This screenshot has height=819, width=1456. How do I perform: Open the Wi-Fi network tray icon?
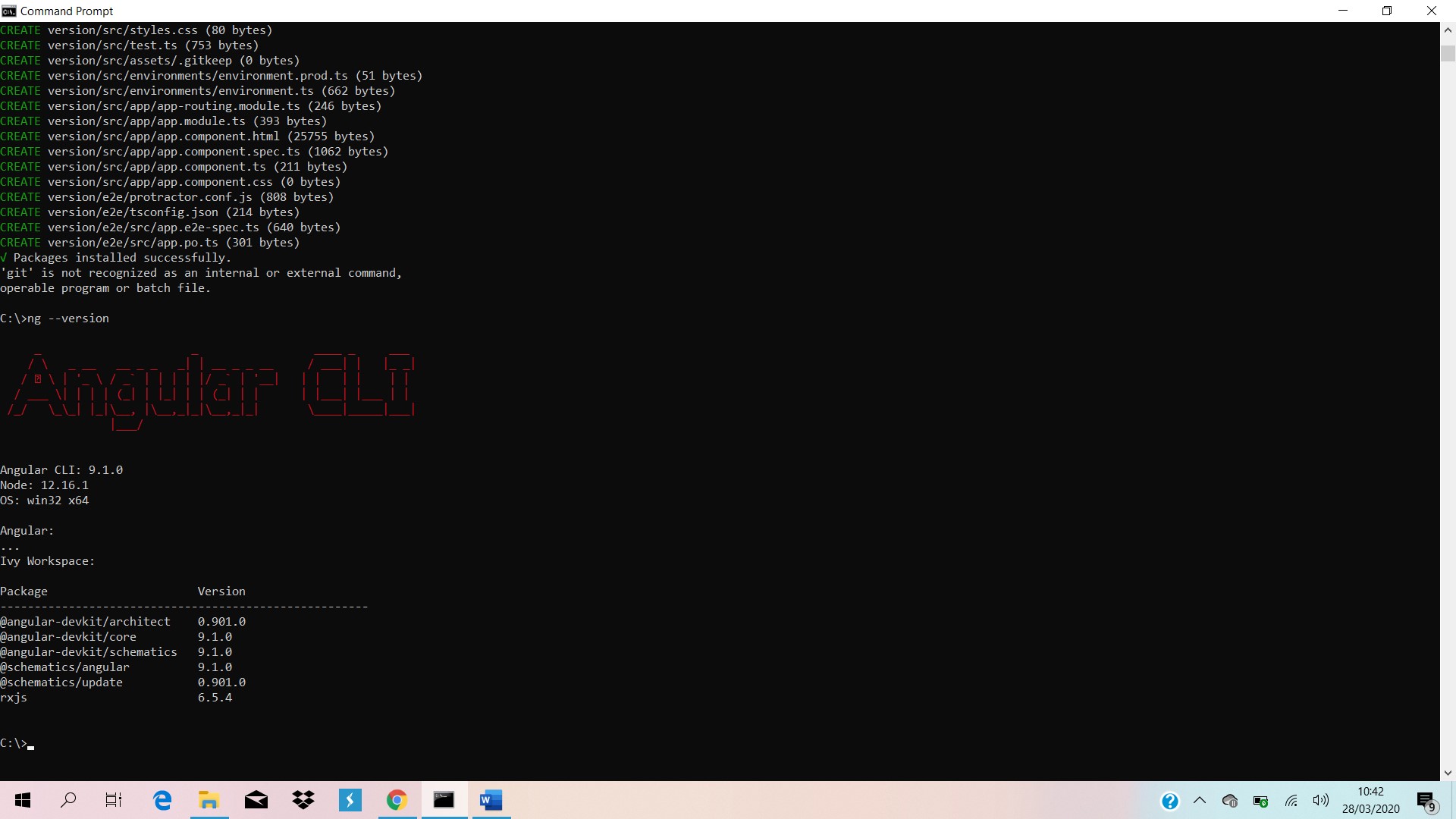[1291, 801]
